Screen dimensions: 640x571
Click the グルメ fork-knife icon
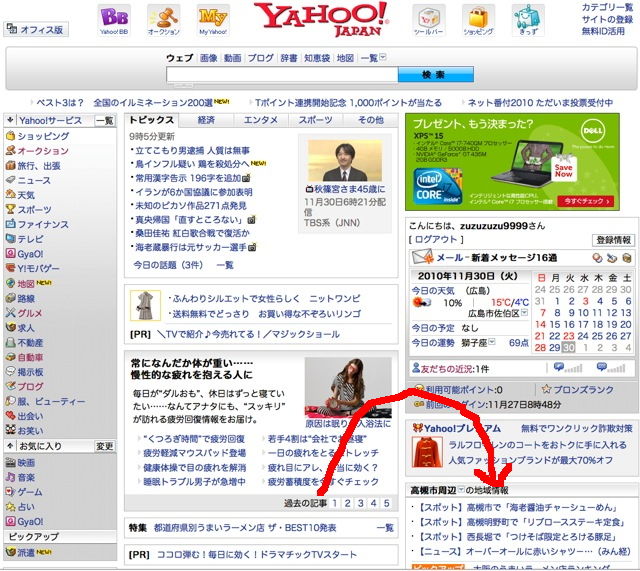[x=10, y=313]
